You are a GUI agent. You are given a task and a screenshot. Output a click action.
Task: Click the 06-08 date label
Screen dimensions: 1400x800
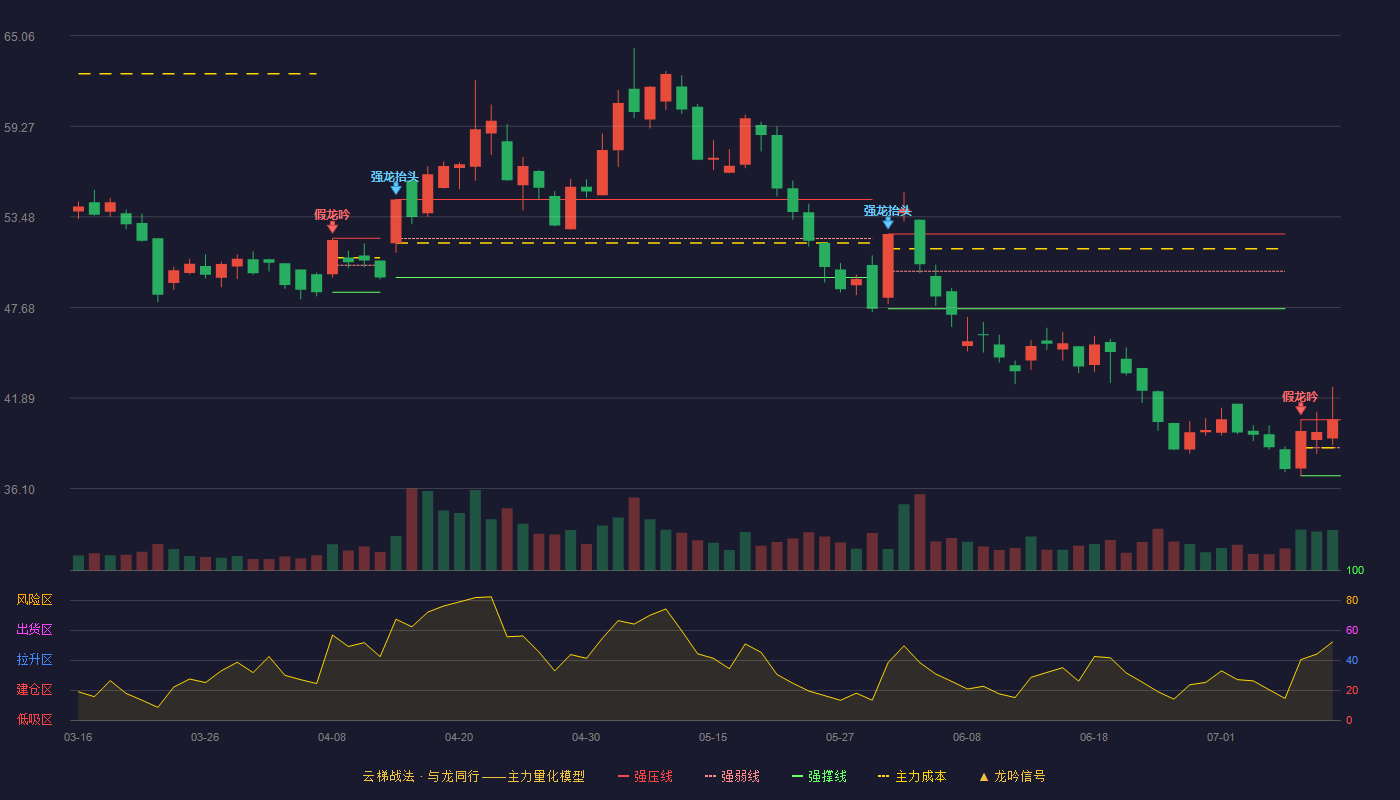click(x=967, y=738)
